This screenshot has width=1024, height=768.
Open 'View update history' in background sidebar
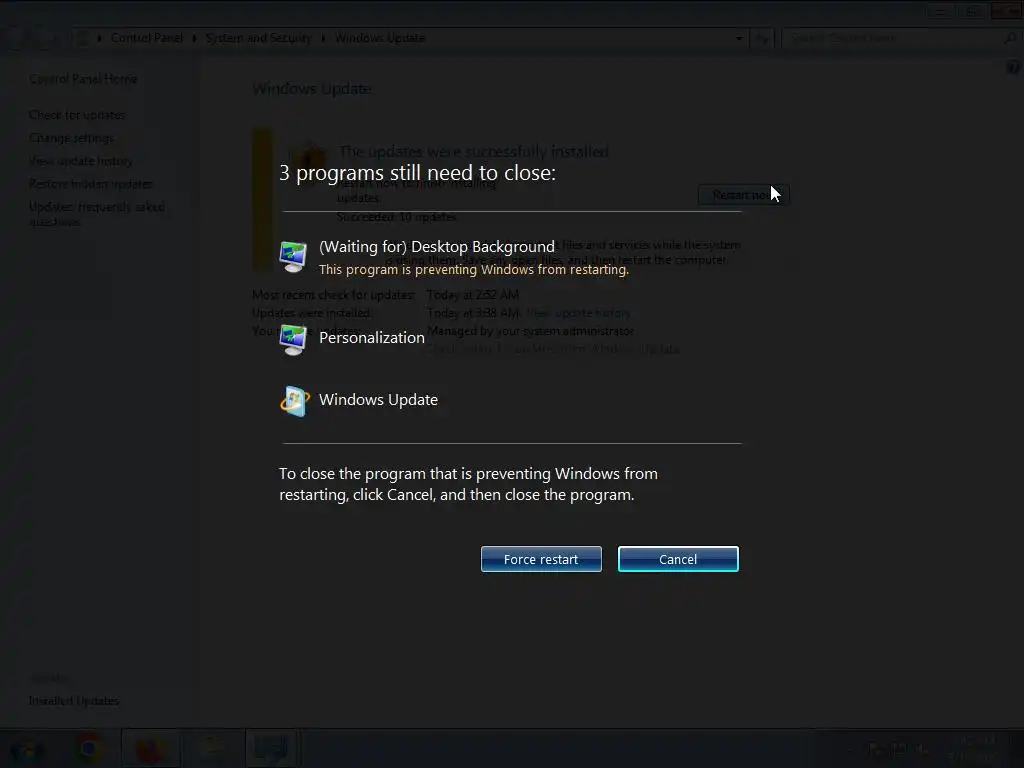pos(80,161)
